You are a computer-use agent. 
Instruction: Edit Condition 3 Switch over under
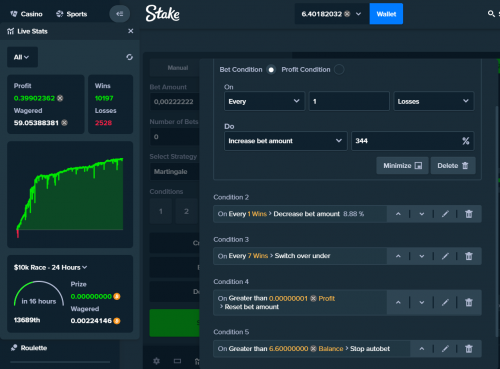445,256
